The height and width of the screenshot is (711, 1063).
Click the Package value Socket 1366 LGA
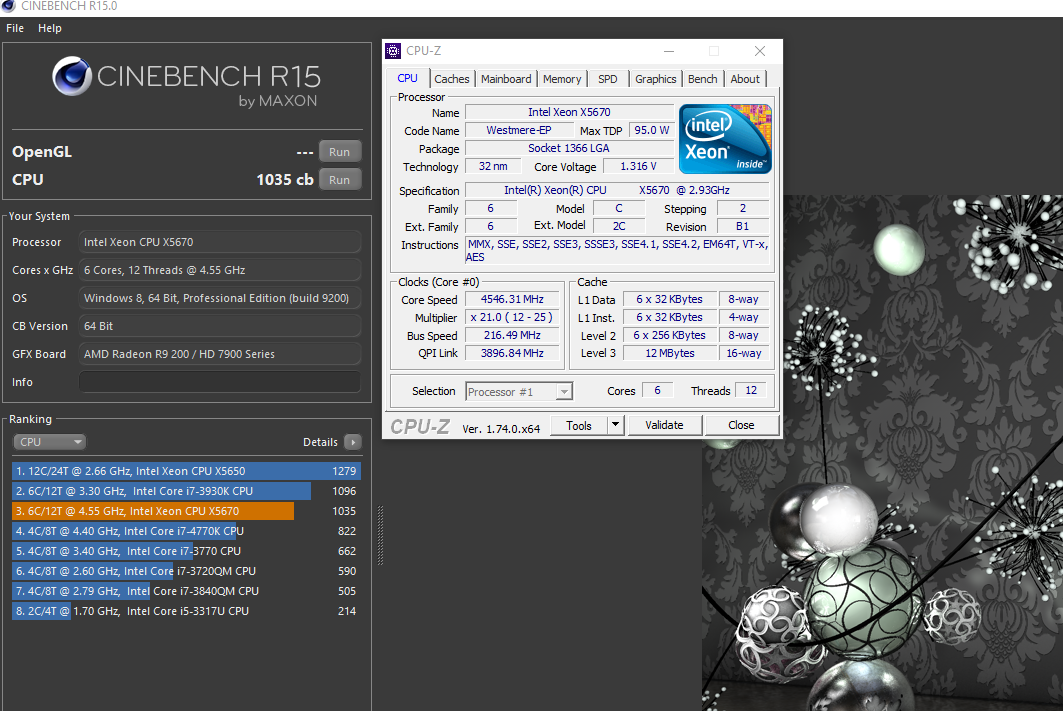[569, 148]
